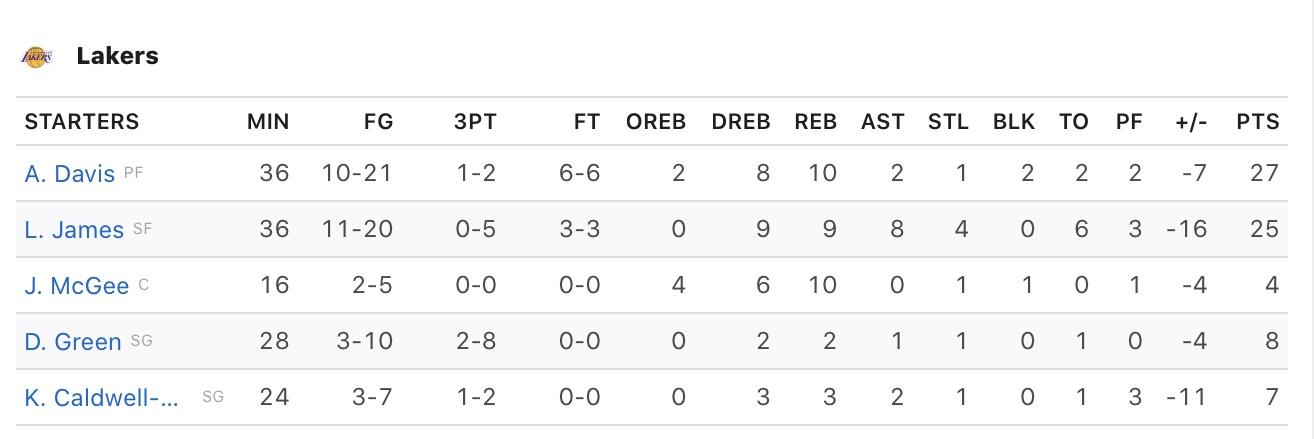Viewport: 1314px width, 439px height.
Task: Select the OREB column header
Action: pos(656,122)
